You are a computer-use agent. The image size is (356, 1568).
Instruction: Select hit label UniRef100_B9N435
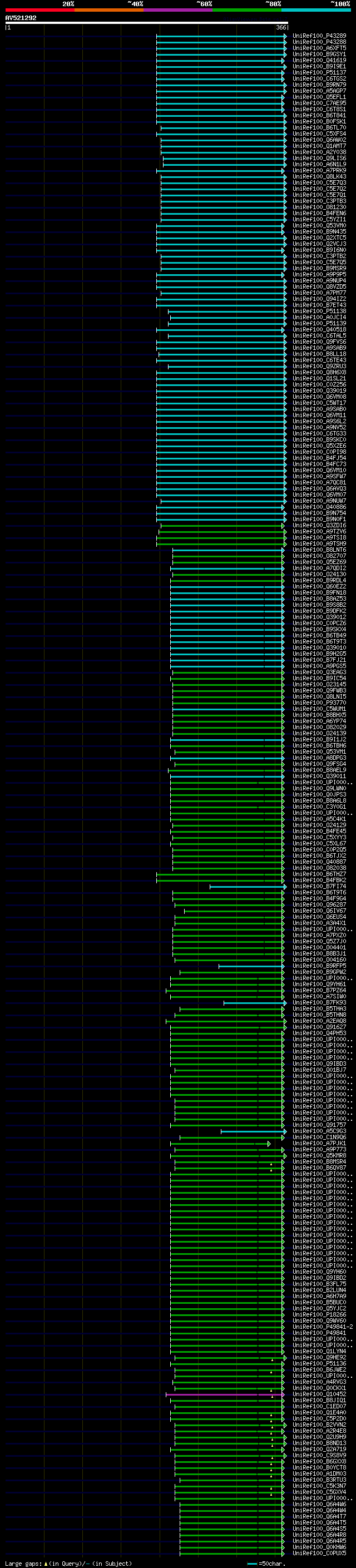[x=319, y=232]
